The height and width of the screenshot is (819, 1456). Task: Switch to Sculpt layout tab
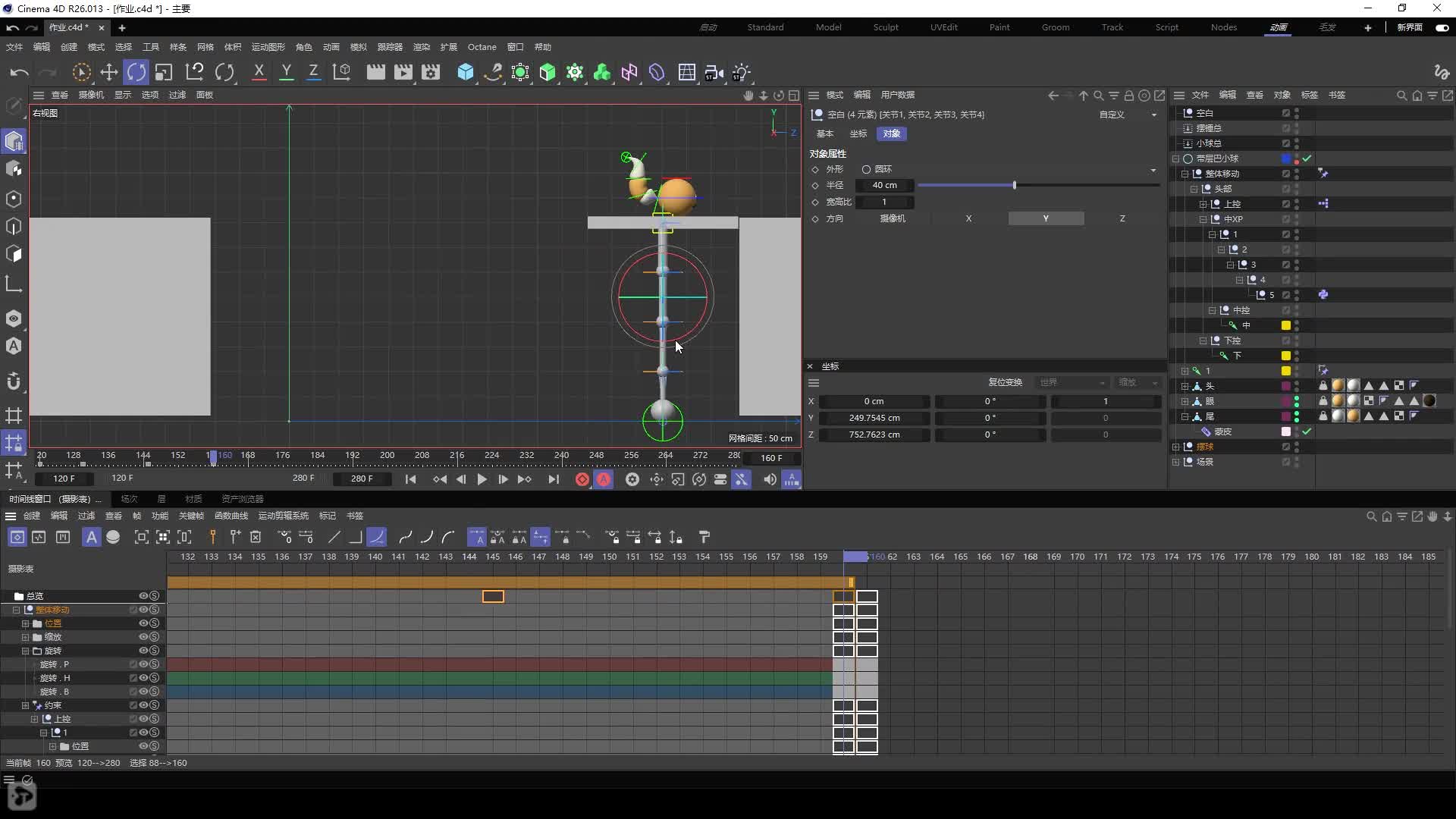click(885, 27)
